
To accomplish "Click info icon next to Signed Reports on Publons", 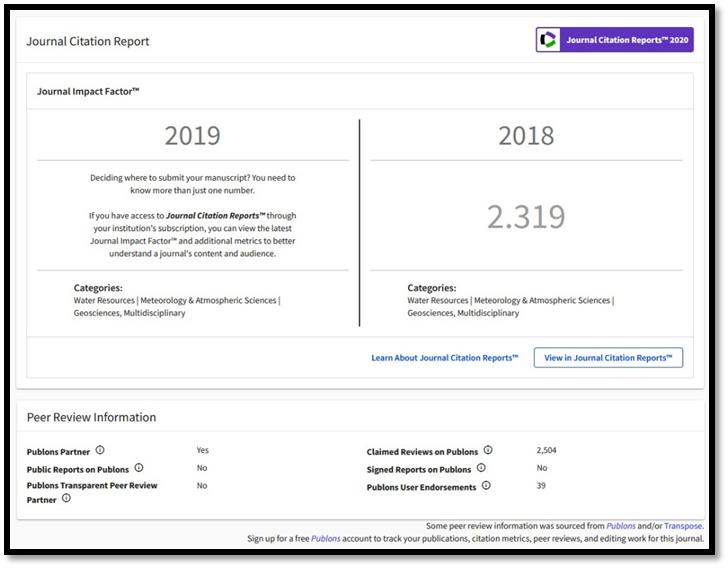I will point(481,468).
